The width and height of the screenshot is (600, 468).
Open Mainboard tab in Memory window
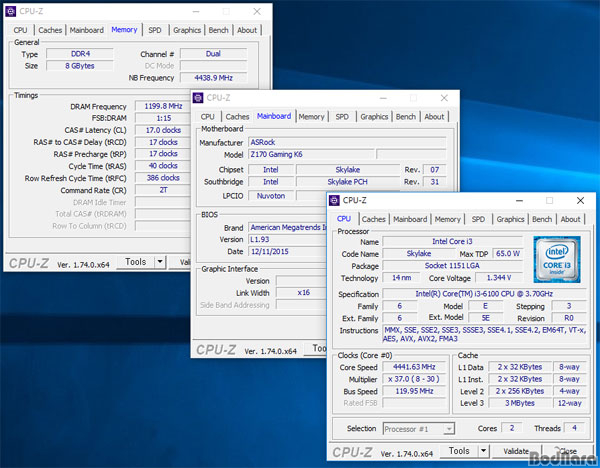point(86,30)
